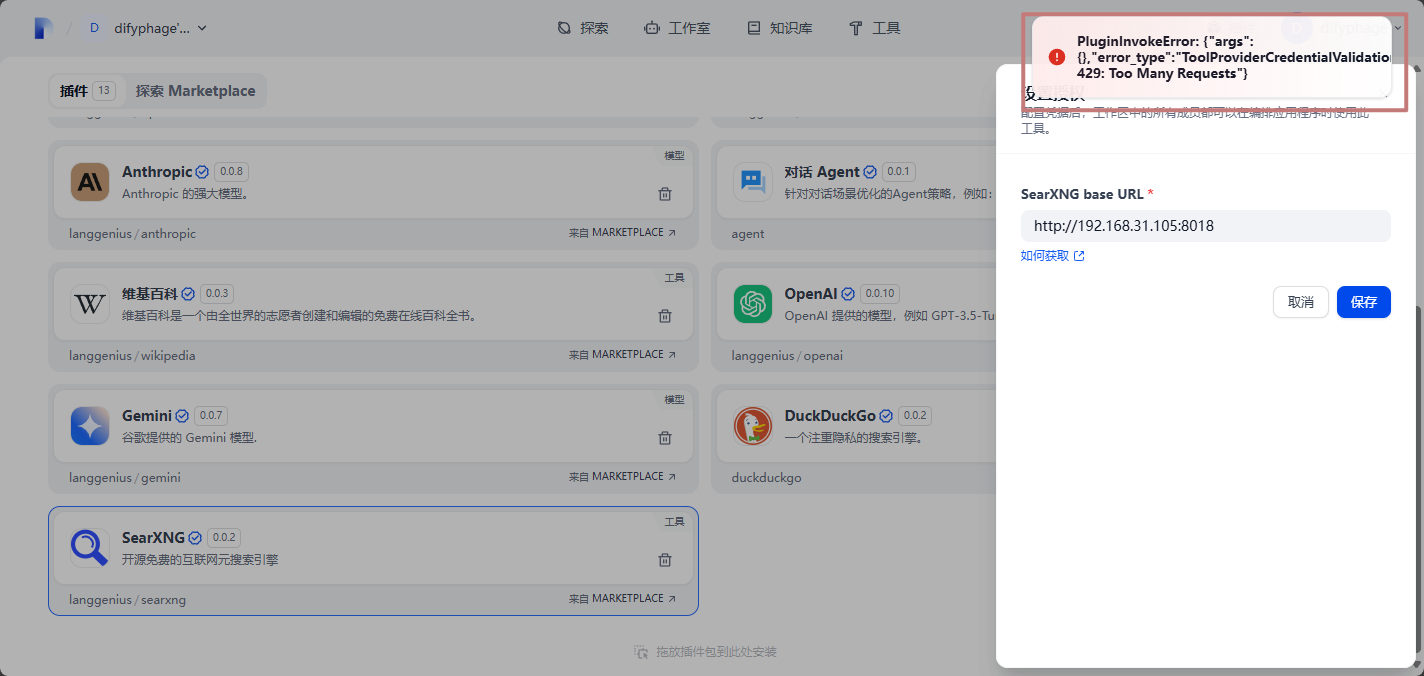This screenshot has width=1424, height=676.
Task: Open the 知识库 menu
Action: coord(780,28)
